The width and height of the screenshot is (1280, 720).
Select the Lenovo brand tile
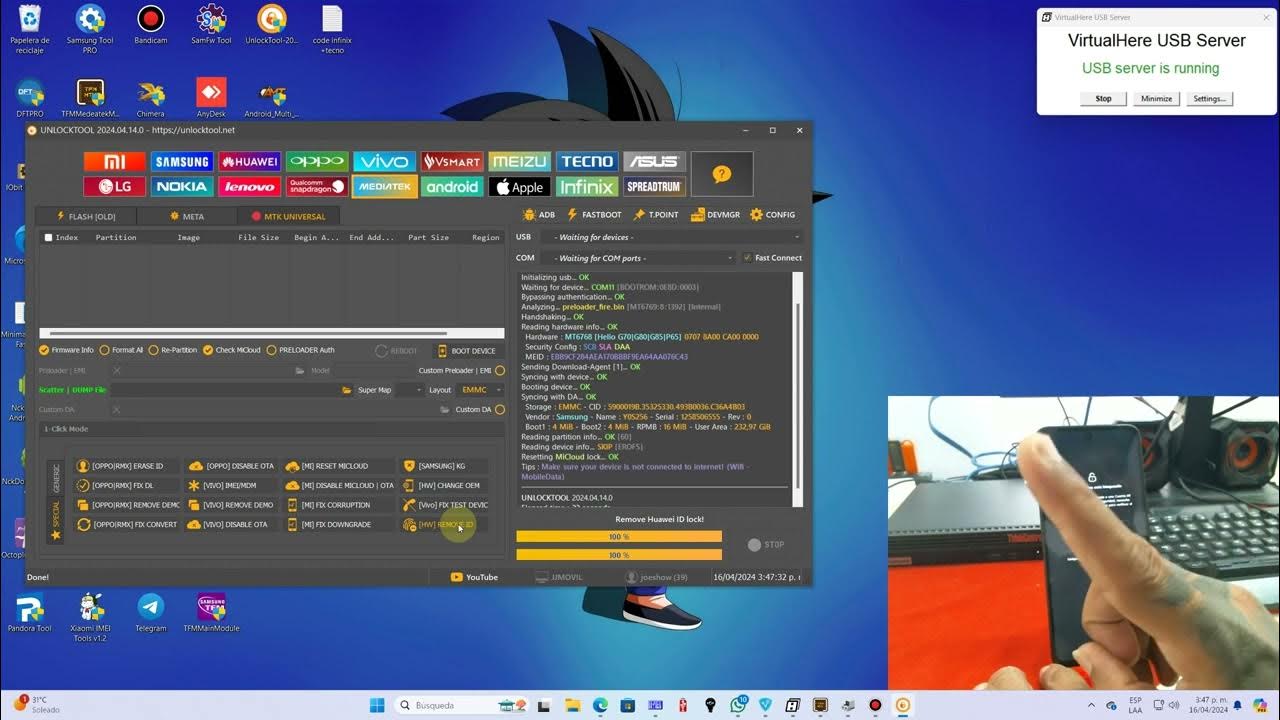point(250,187)
